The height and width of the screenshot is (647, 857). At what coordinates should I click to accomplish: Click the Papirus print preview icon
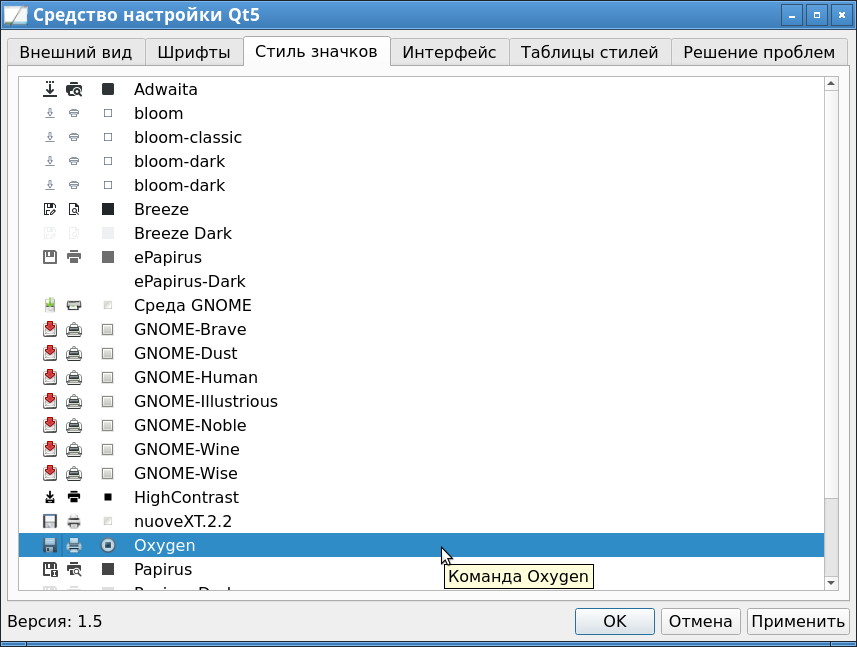click(74, 569)
